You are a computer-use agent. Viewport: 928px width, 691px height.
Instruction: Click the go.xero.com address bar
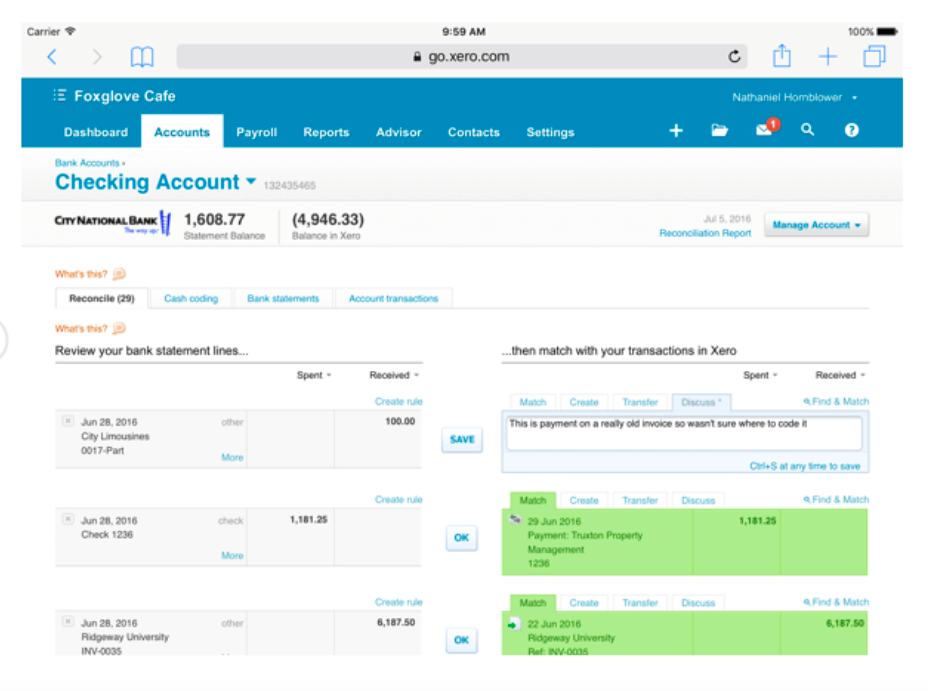point(462,57)
